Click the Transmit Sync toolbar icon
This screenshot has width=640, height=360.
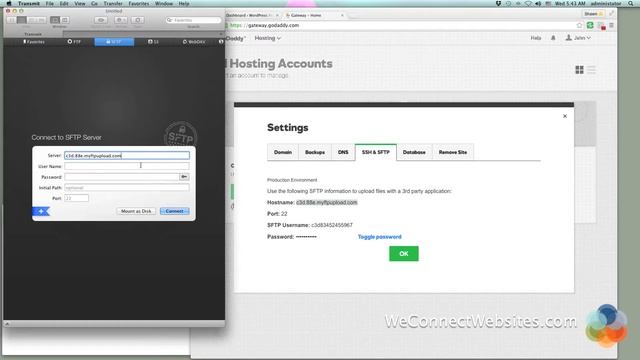point(138,20)
